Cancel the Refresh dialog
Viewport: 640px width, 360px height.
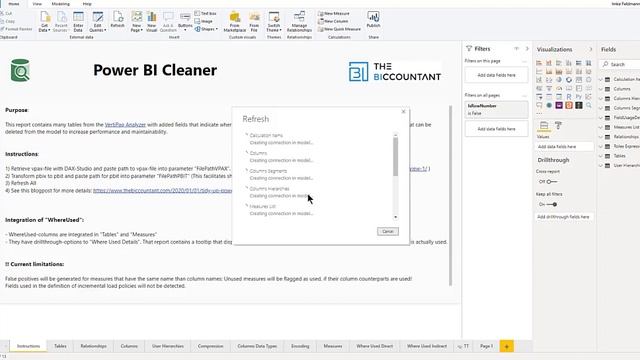point(388,231)
